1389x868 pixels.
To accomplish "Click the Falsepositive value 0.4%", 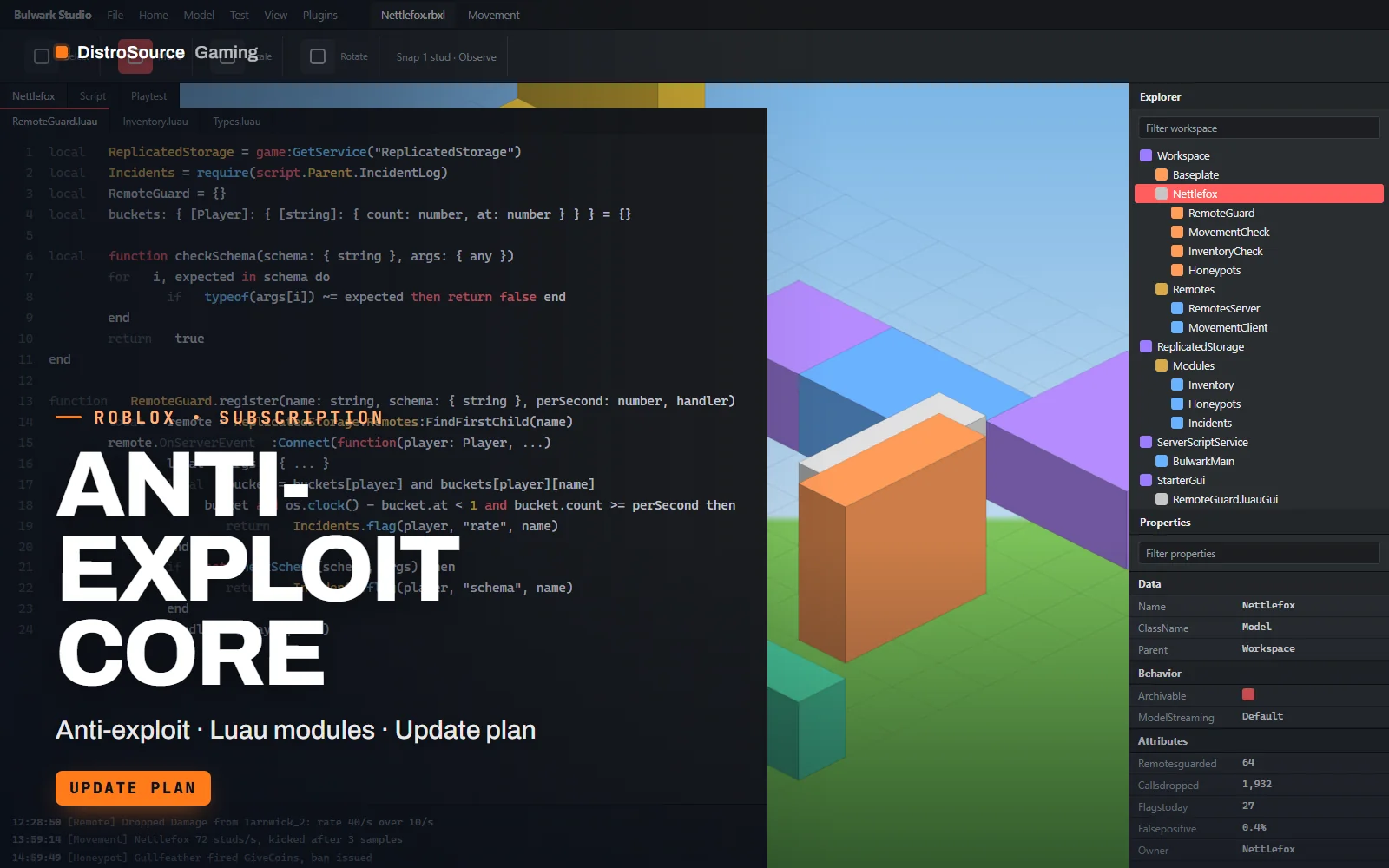I will 1254,827.
